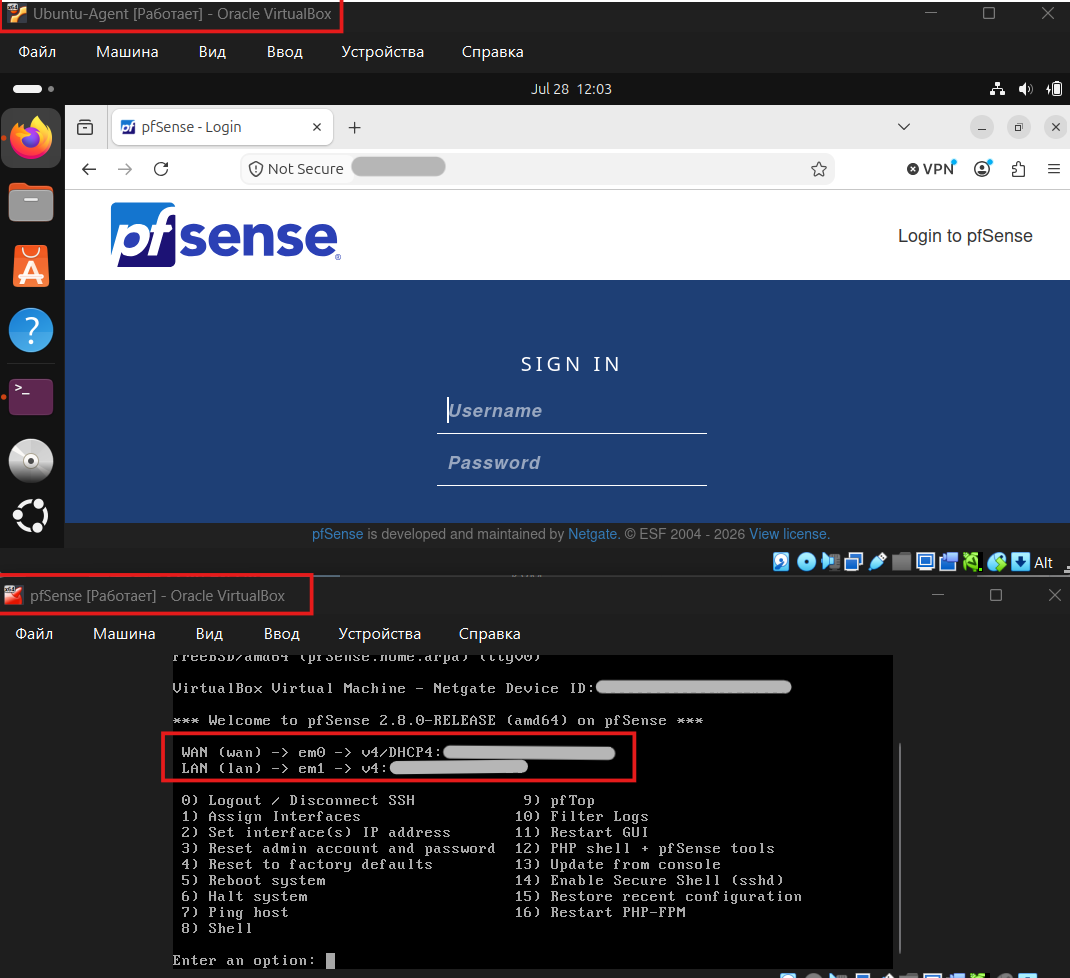Click the keyboard capture arrow indicator
This screenshot has width=1070, height=978.
(x=1020, y=562)
